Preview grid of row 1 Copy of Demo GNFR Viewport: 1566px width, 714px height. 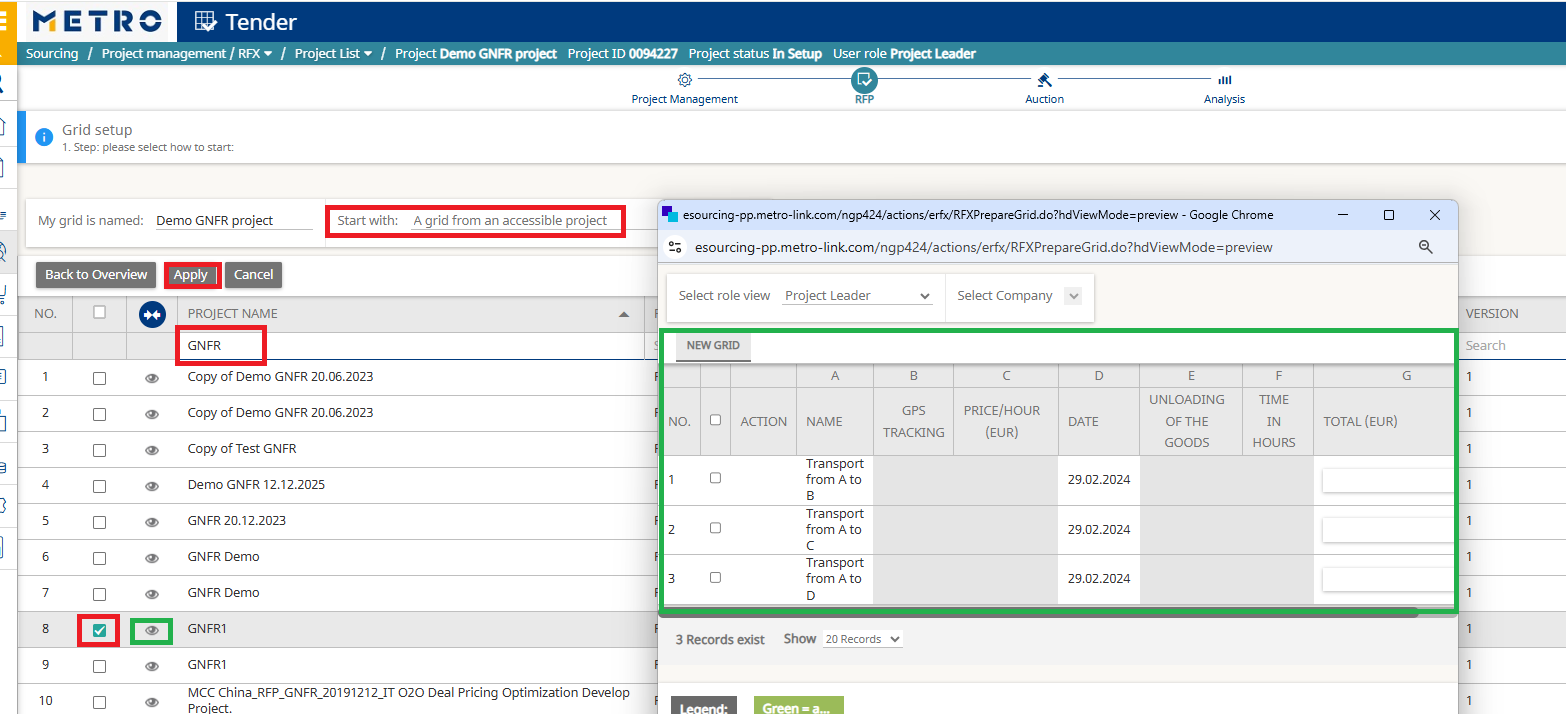[152, 378]
